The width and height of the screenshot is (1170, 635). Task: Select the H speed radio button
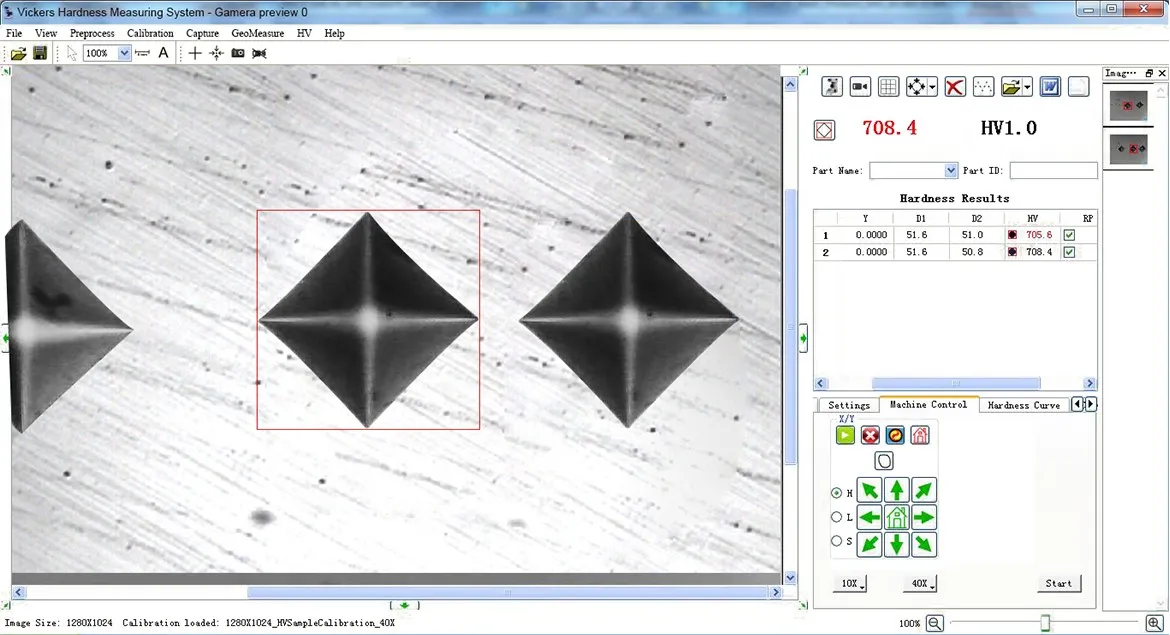coord(835,491)
